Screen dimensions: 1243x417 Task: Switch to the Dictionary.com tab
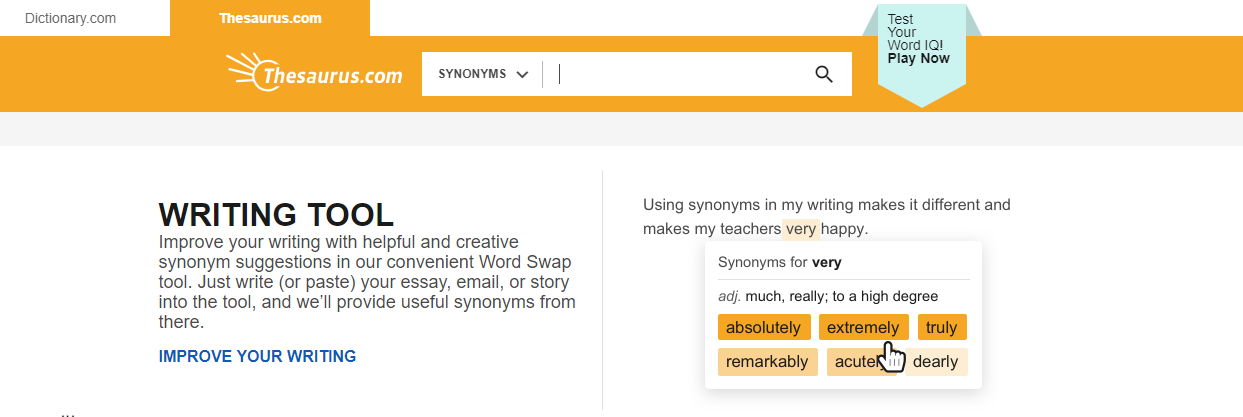[70, 18]
